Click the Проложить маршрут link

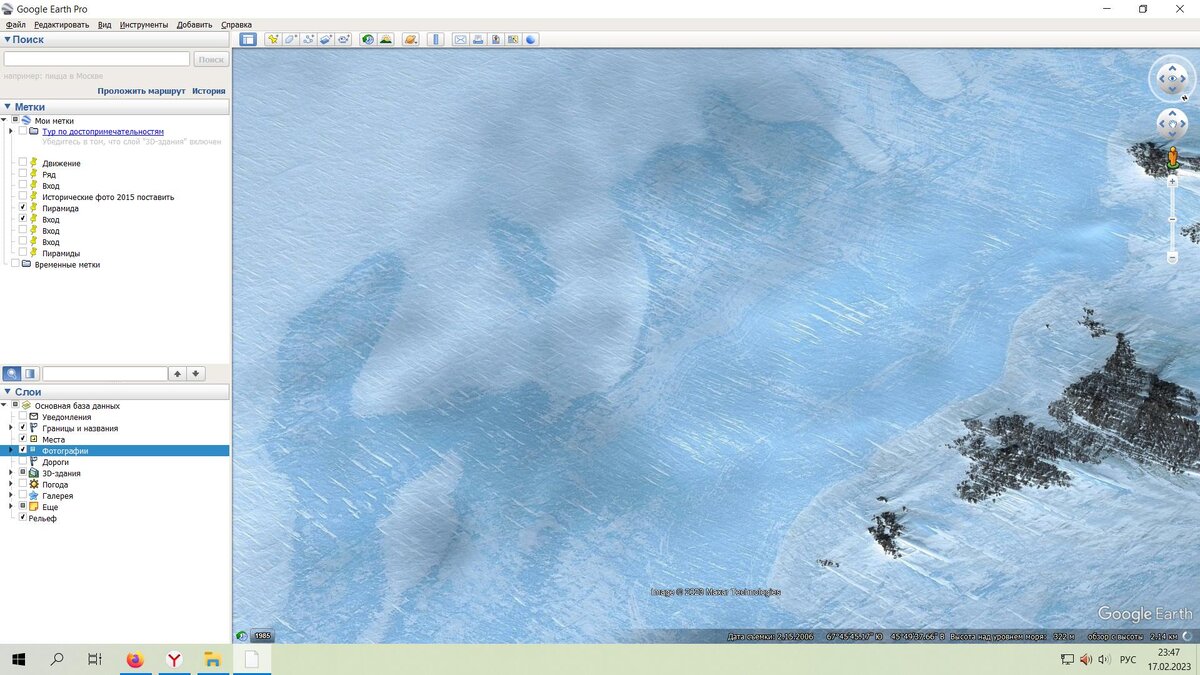141,91
